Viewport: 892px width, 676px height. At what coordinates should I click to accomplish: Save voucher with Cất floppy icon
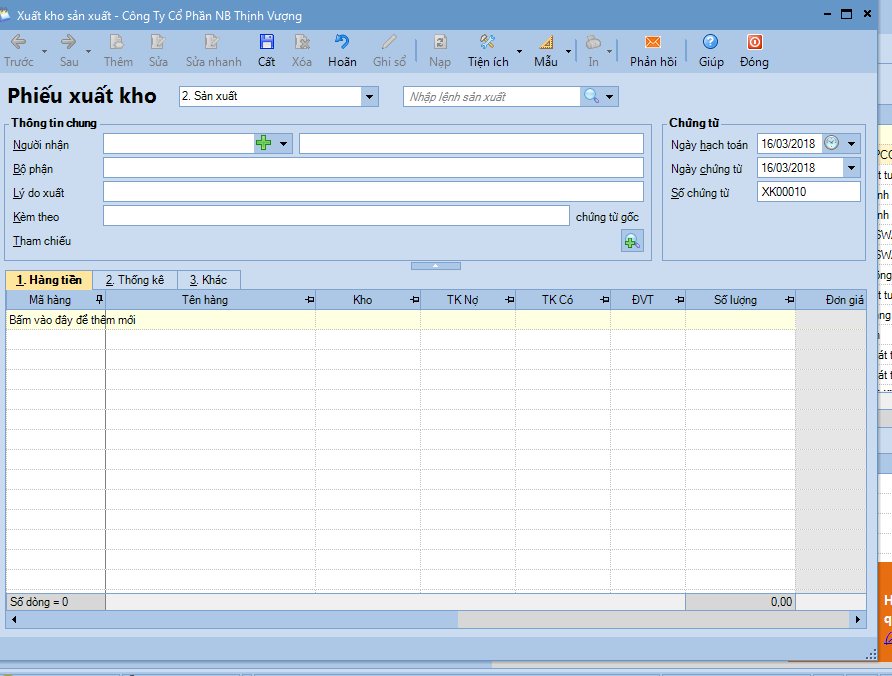point(266,42)
